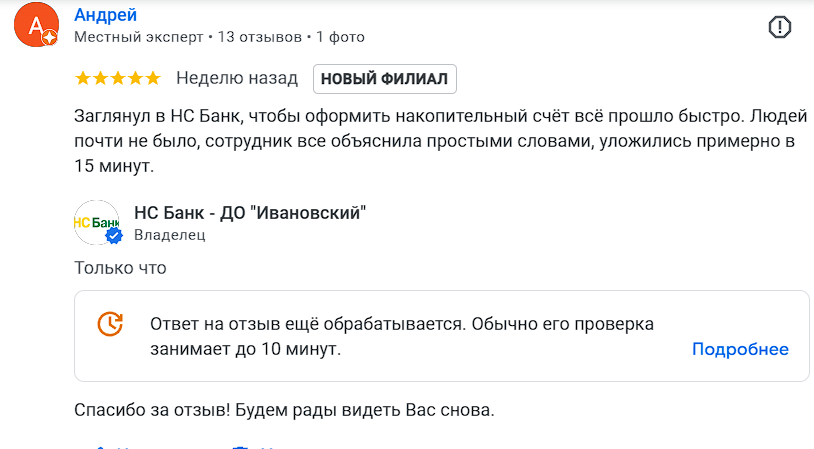814x449 pixels.
Task: Click the "13 отзывов" text
Action: [259, 37]
